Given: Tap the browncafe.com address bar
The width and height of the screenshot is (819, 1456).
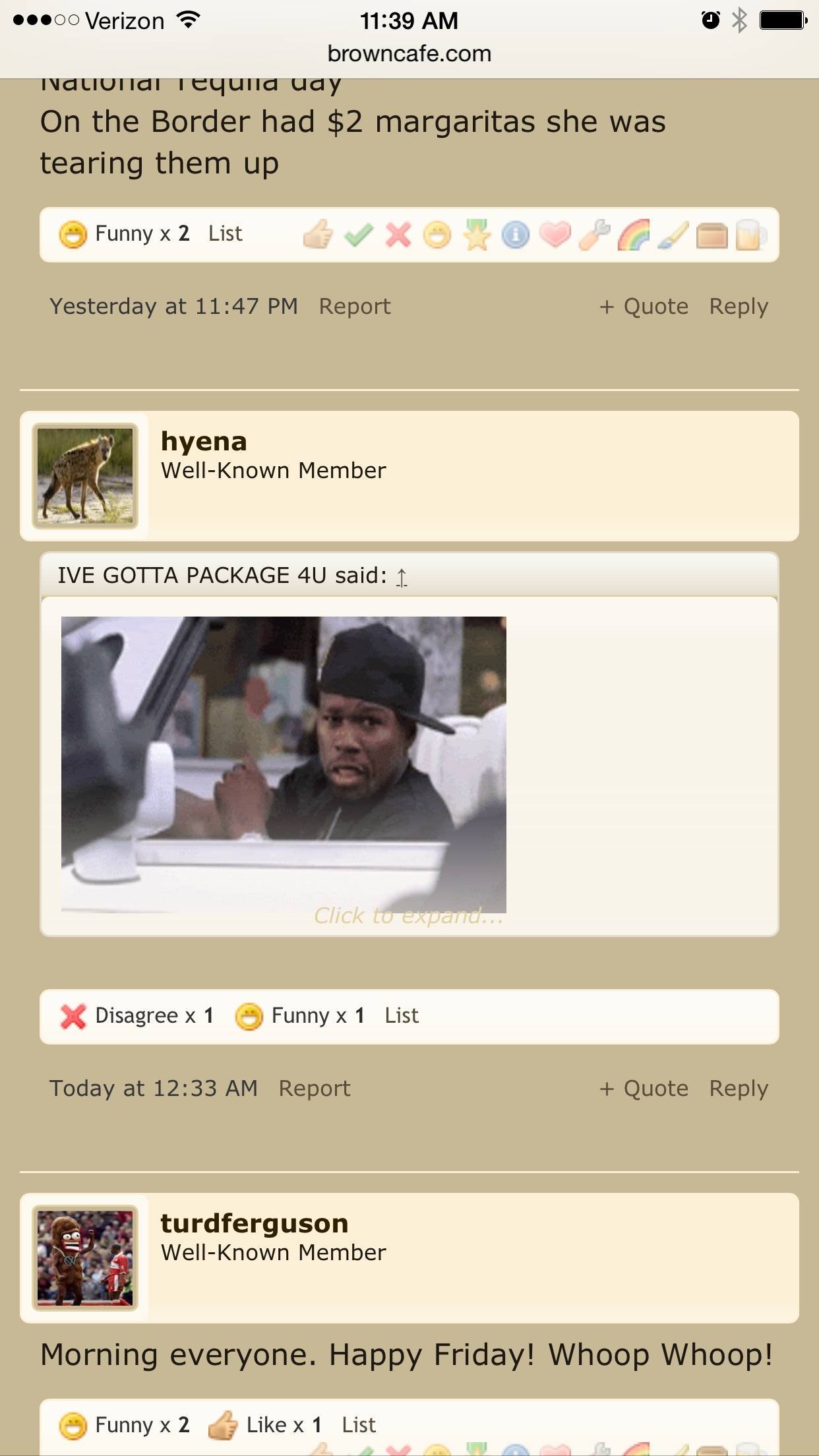Looking at the screenshot, I should point(409,53).
